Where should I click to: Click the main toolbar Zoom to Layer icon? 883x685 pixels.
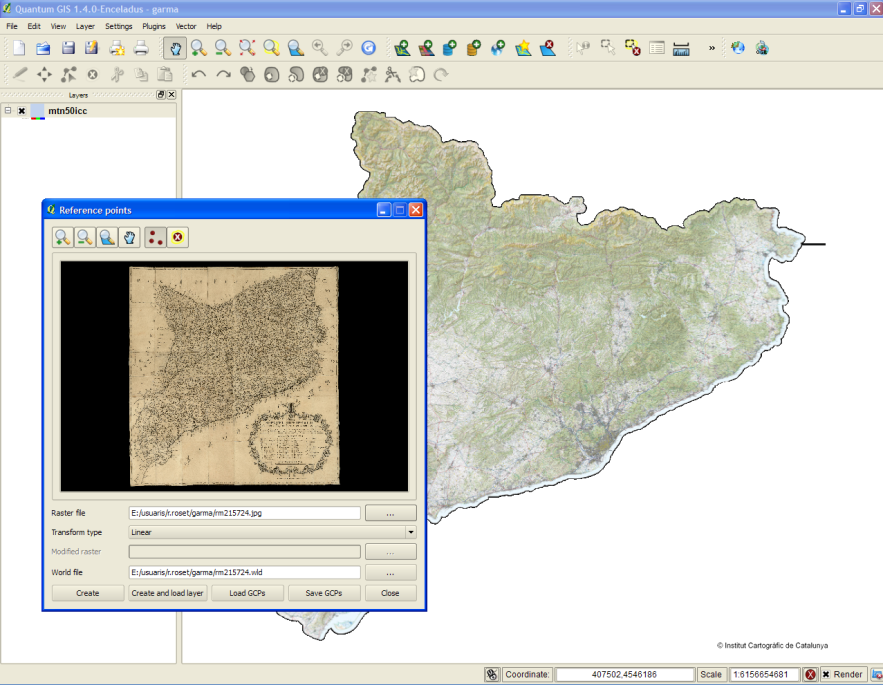pos(296,48)
